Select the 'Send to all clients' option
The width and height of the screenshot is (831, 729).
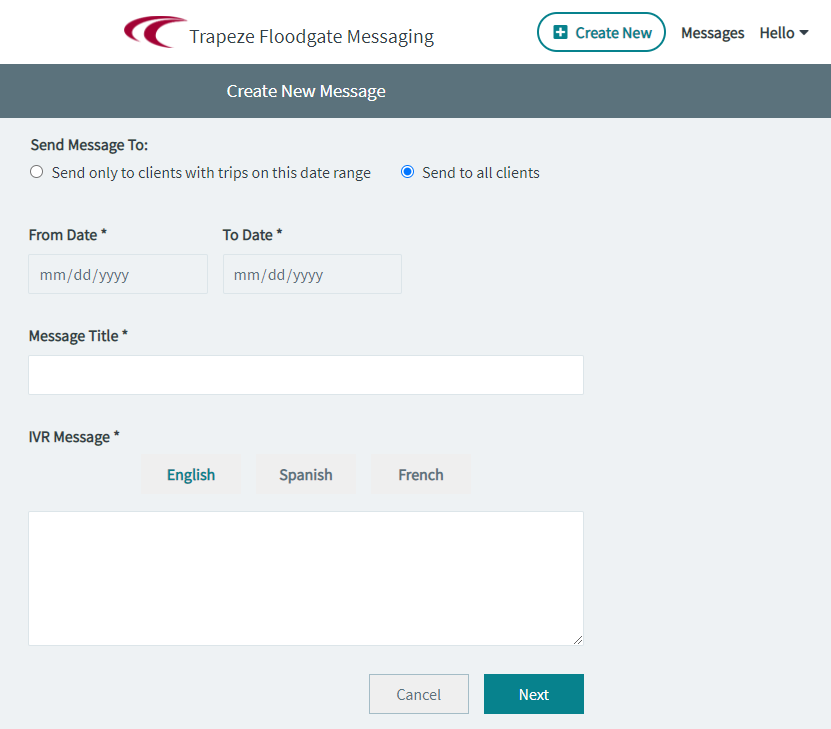(x=407, y=171)
